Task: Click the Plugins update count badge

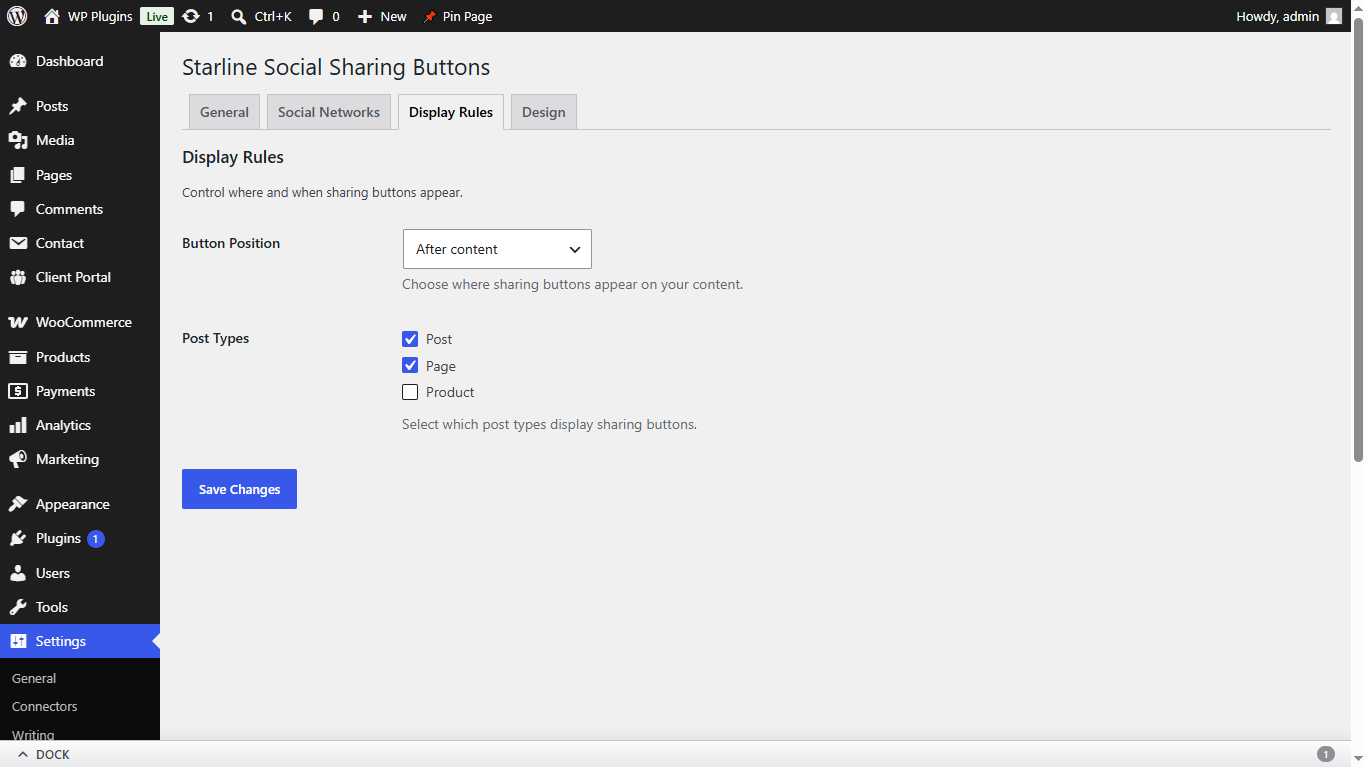Action: pos(96,539)
